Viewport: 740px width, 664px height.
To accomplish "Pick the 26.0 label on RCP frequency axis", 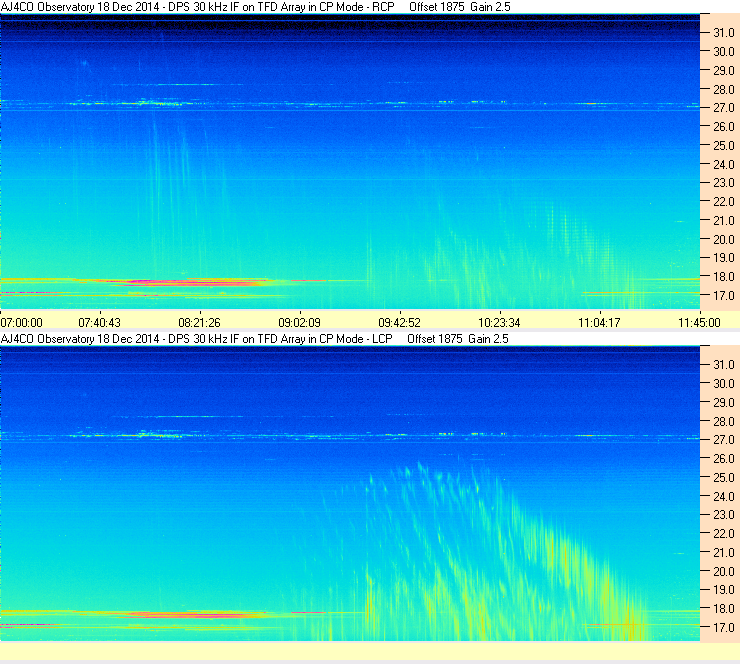I will click(x=724, y=127).
